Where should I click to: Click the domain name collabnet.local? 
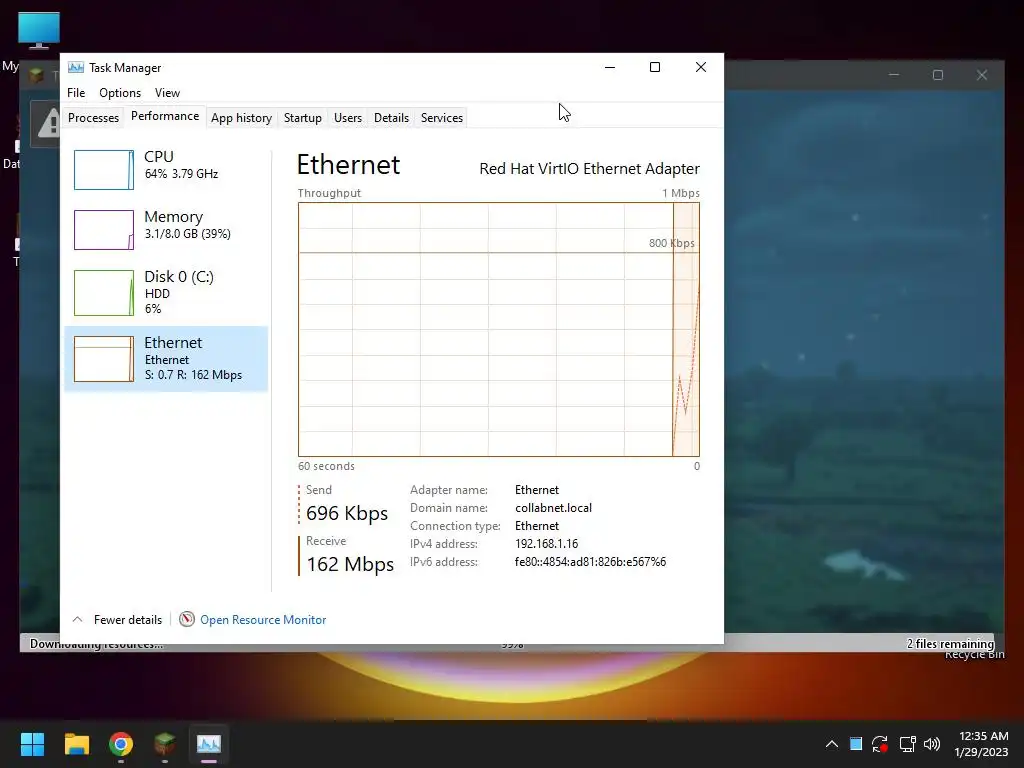click(553, 507)
